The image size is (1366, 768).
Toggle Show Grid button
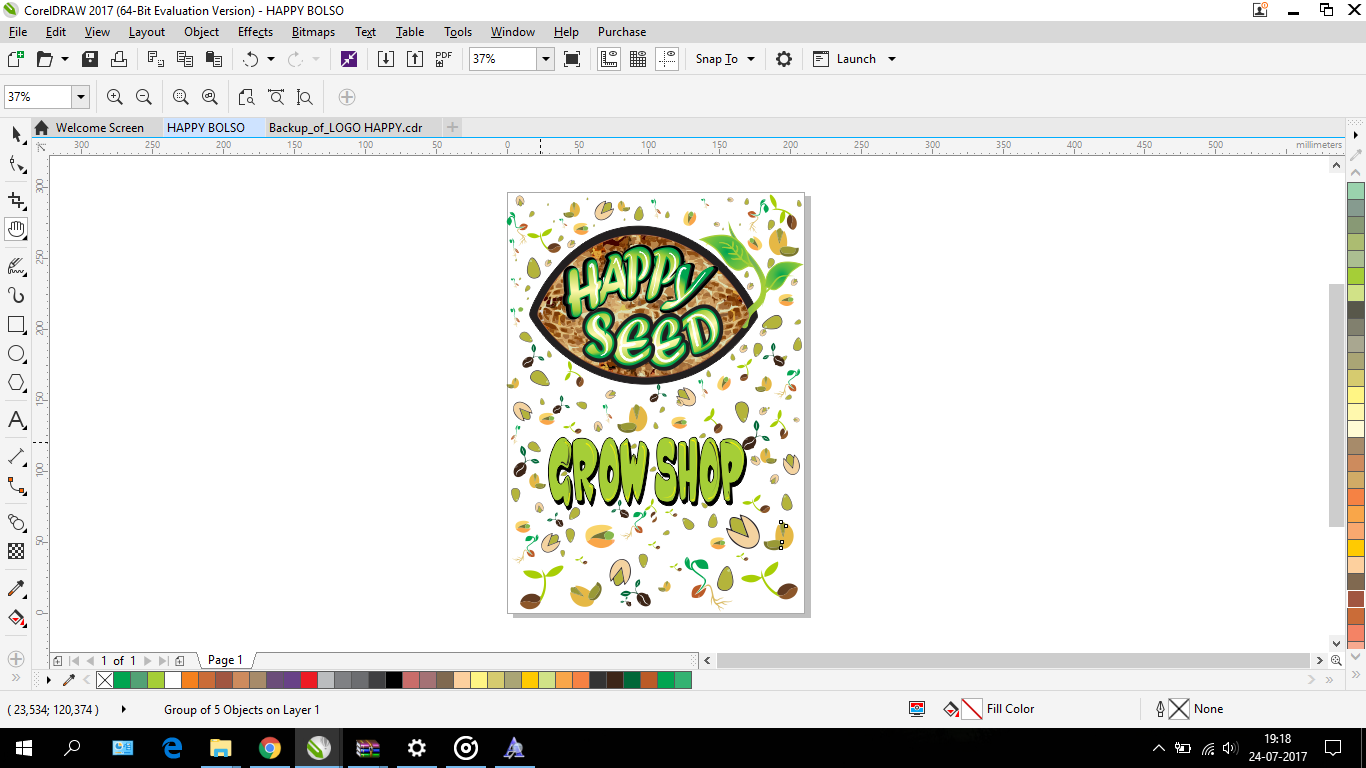(638, 59)
